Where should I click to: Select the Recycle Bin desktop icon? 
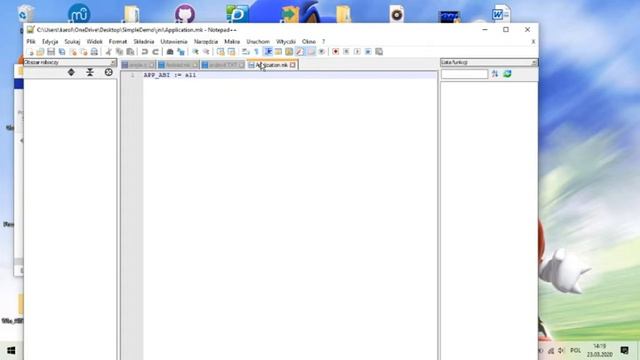pyautogui.click(x=25, y=13)
